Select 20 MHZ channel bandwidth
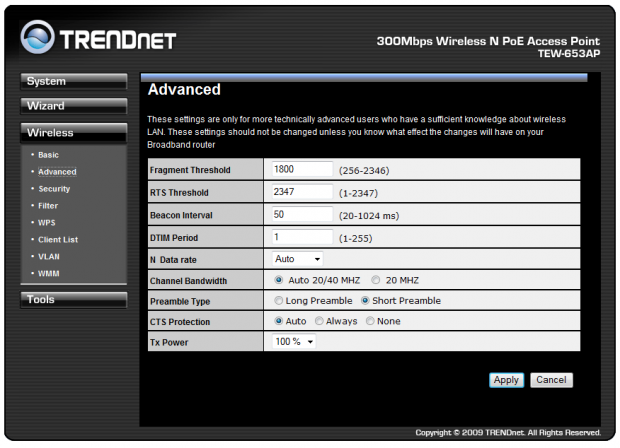 [376, 280]
